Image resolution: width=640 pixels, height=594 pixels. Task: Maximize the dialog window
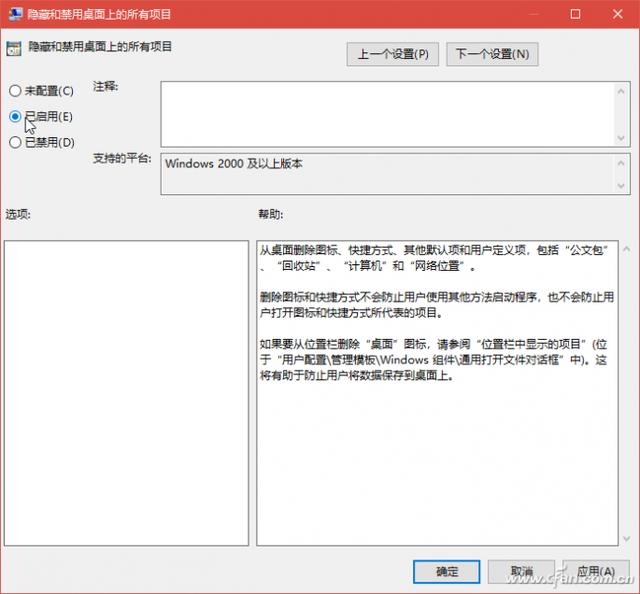[x=575, y=14]
